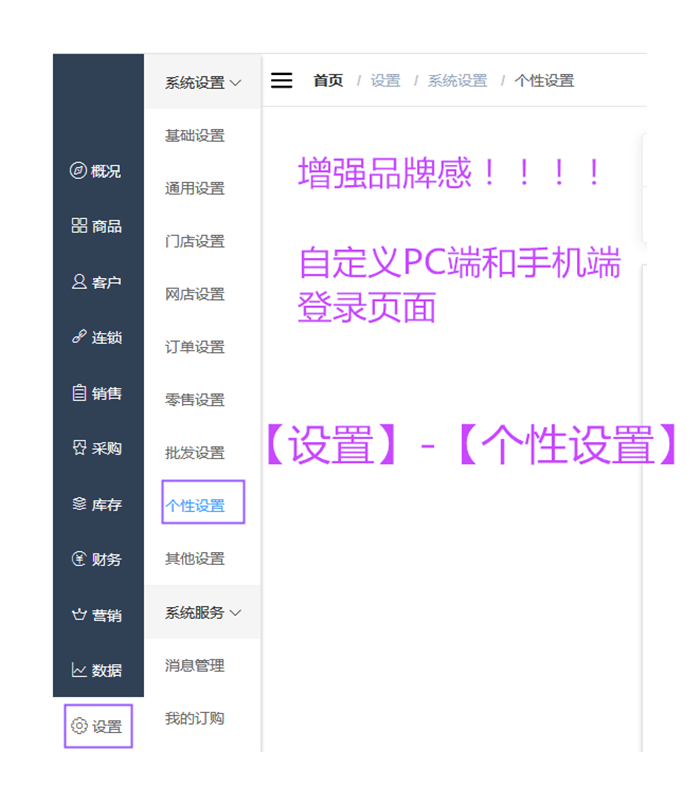Click the 系统设置 section header text
Viewport: 700px width, 805px height.
click(x=195, y=83)
